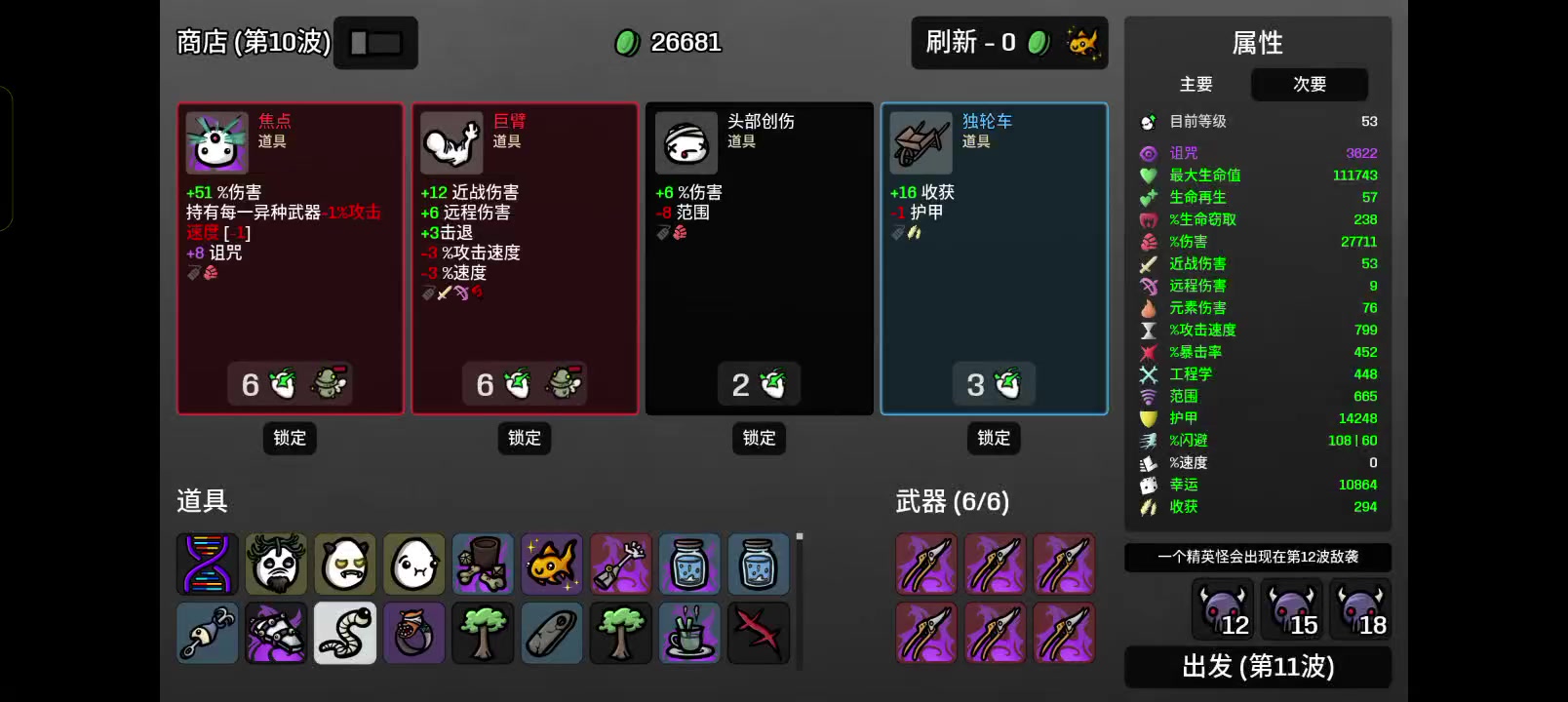Buy the 巨臂 item for 6
The height and width of the screenshot is (702, 1568).
[525, 384]
